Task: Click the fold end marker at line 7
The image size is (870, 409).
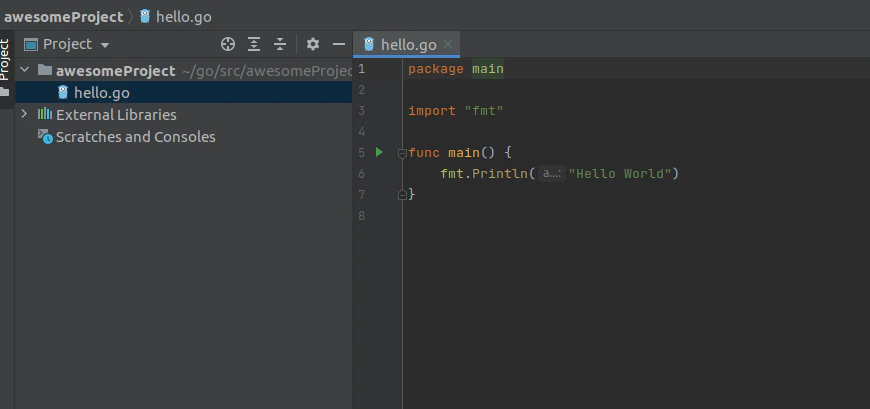Action: 402,195
